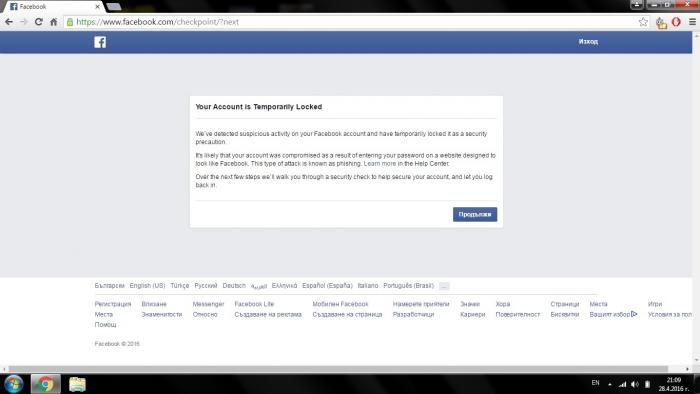This screenshot has width=700, height=394.
Task: Show hidden tray icons arrow
Action: tap(610, 384)
